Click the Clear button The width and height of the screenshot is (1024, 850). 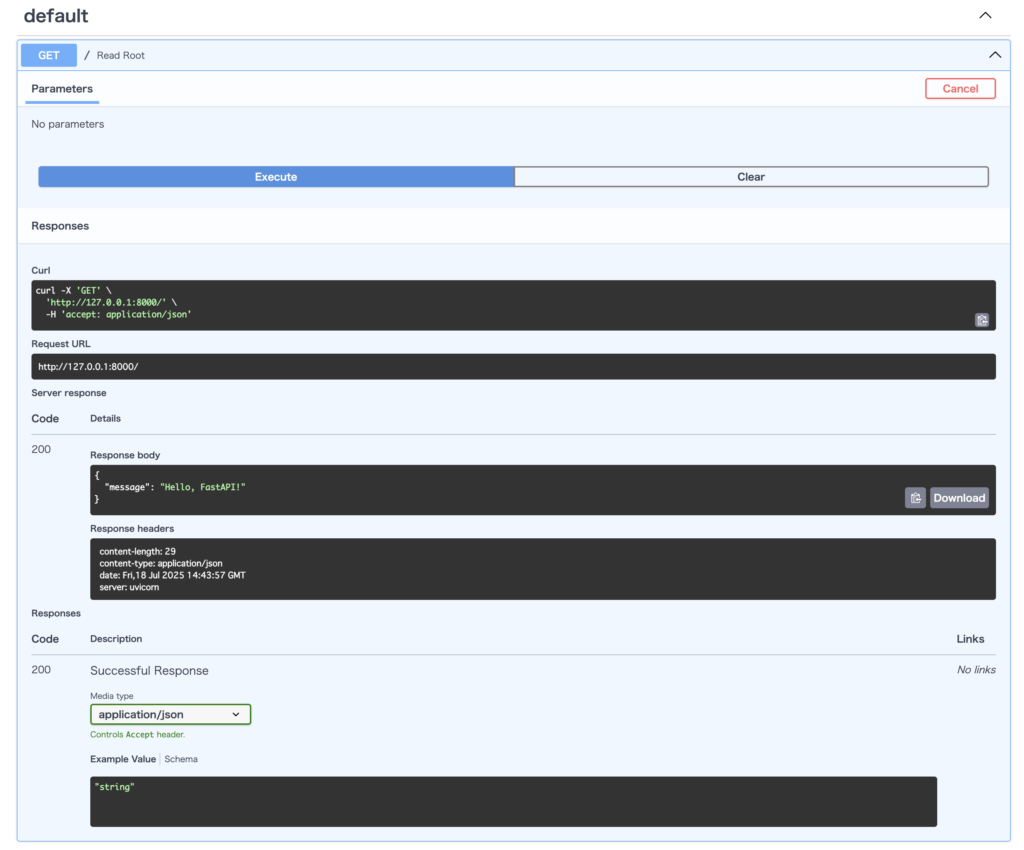tap(751, 177)
